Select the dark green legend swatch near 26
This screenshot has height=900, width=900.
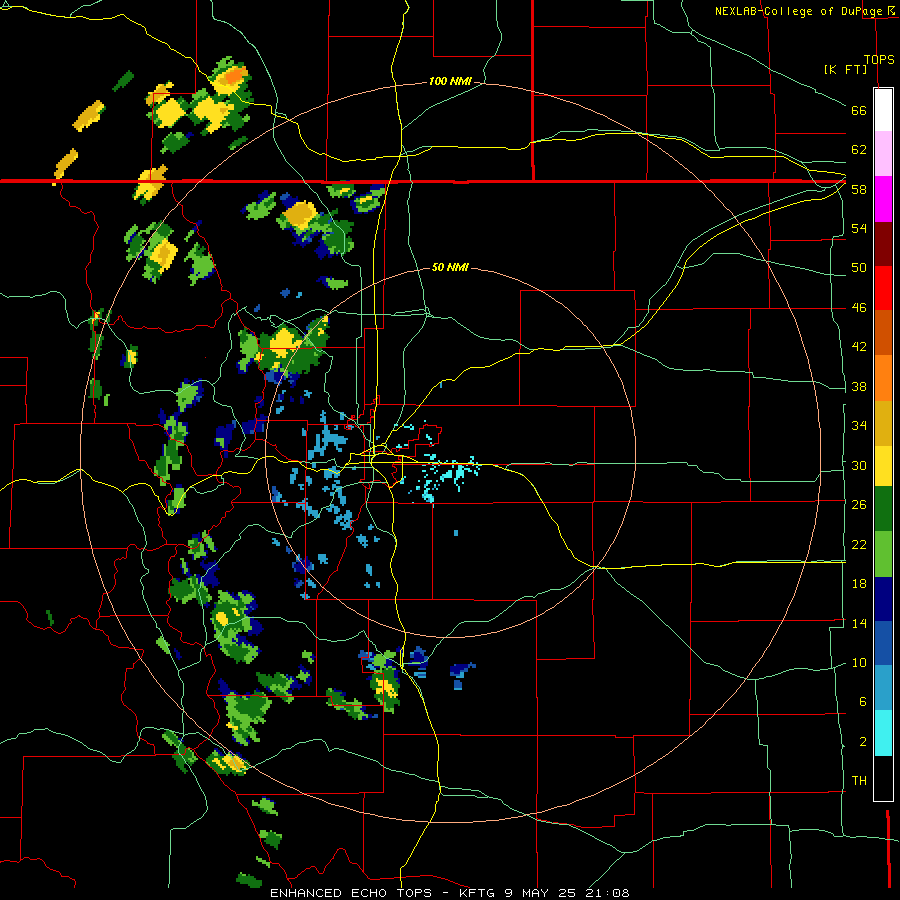(x=883, y=509)
